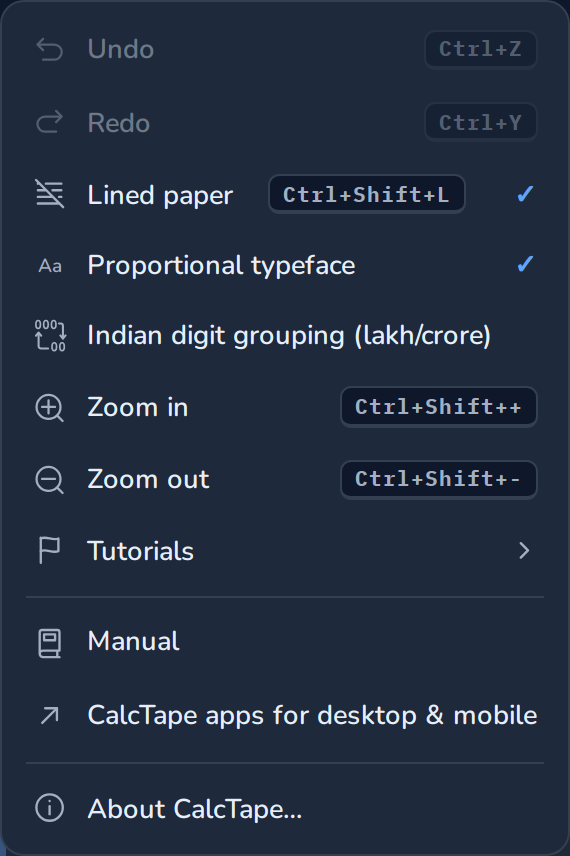Open CalcTape apps for desktop & mobile link
This screenshot has width=570, height=856.
point(285,715)
